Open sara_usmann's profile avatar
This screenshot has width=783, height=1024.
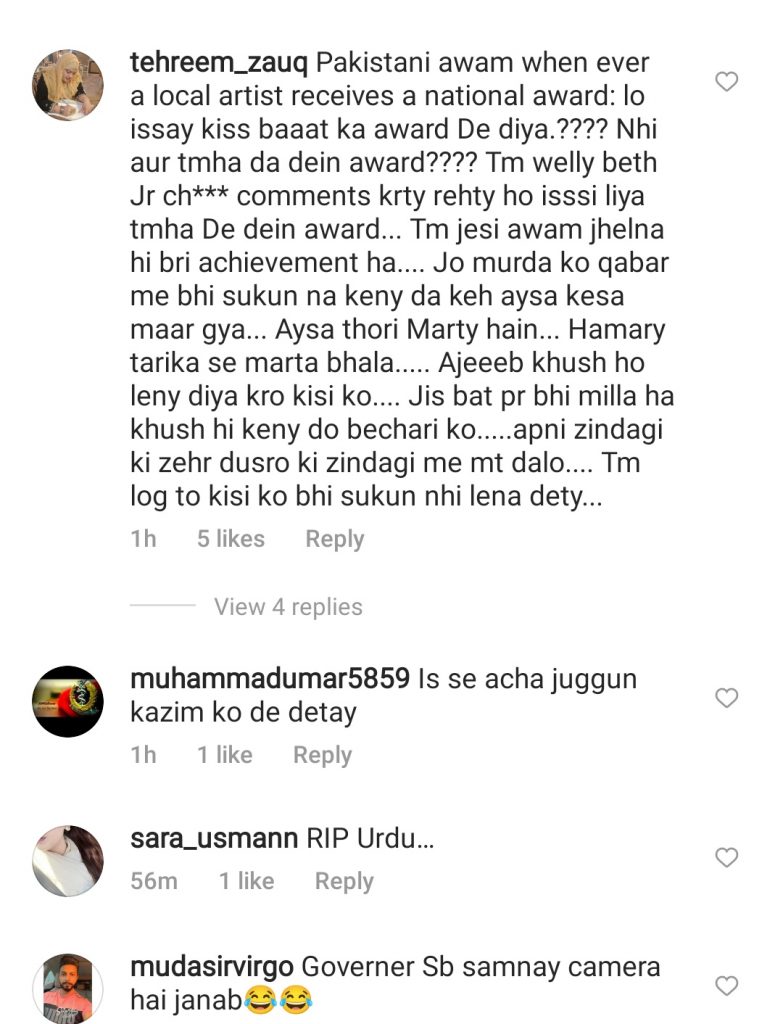pyautogui.click(x=68, y=861)
